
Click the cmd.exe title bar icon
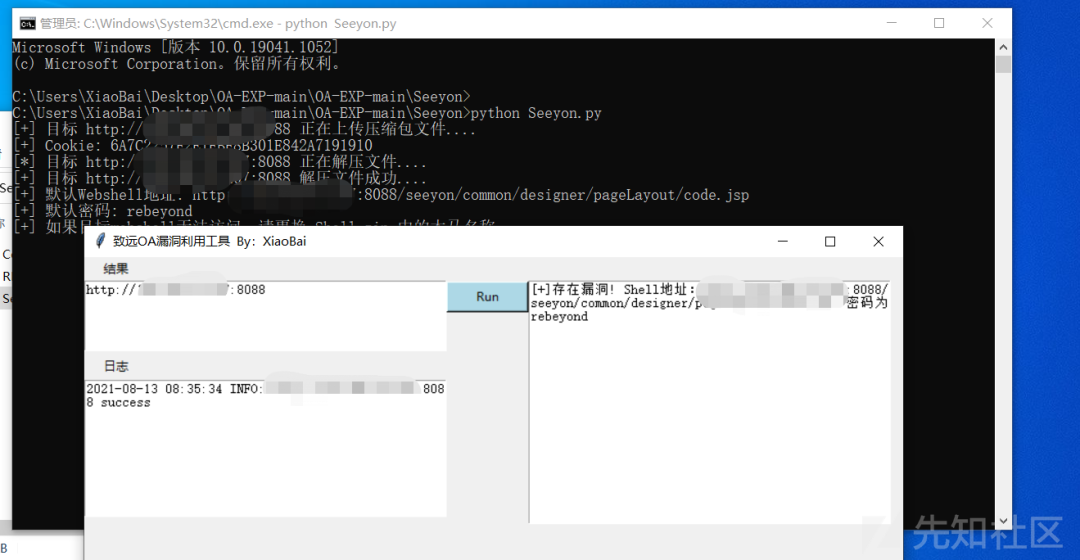28,23
